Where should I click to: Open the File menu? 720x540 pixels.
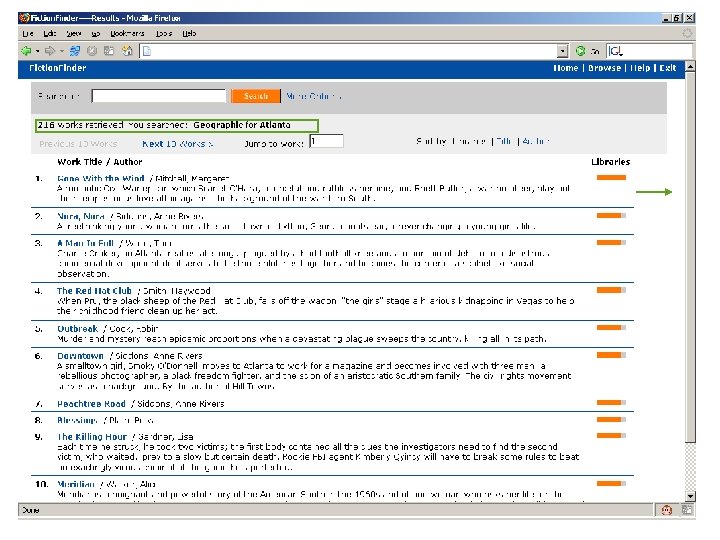pyautogui.click(x=28, y=34)
